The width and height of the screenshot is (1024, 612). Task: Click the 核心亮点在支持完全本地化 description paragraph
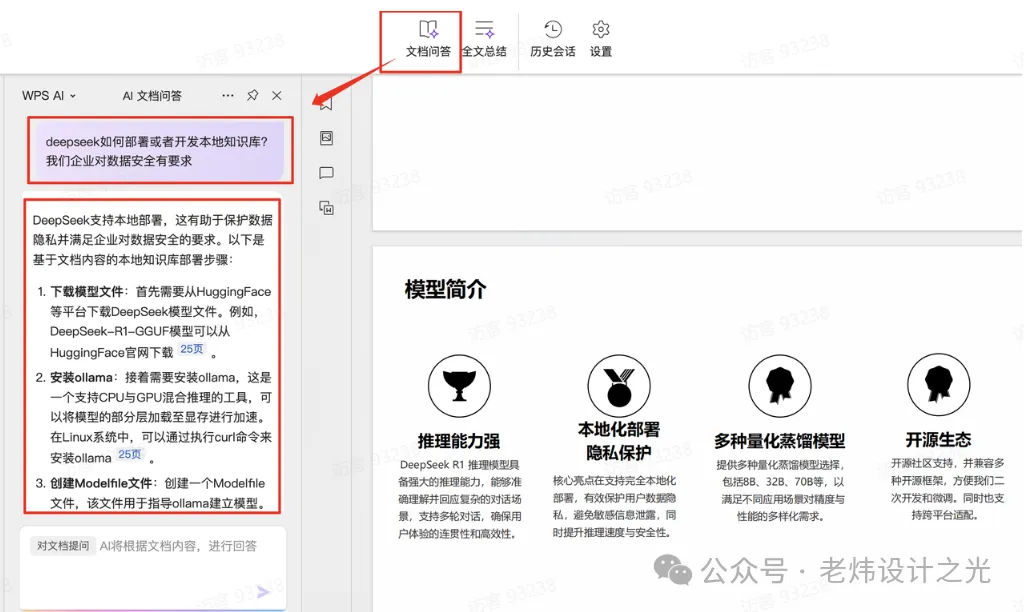point(615,506)
